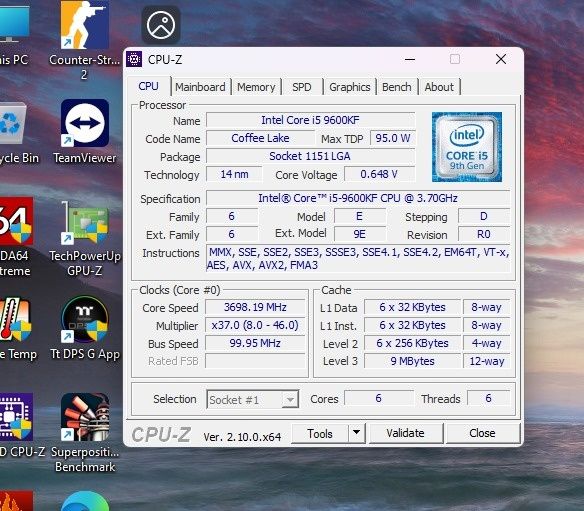Click the Code Name value Coffee Lake
The height and width of the screenshot is (511, 584).
[260, 138]
